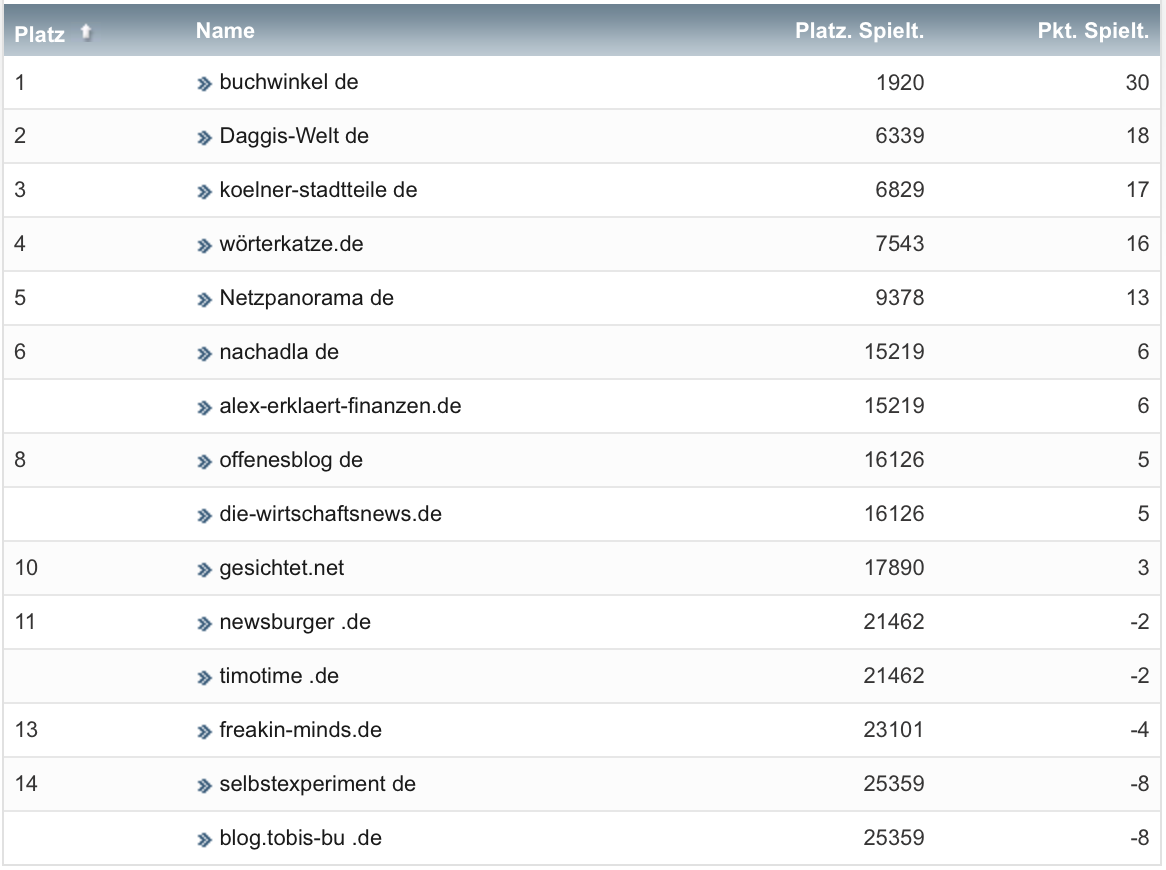Open the Netzpanorama de link
Image resolution: width=1166 pixels, height=870 pixels.
point(306,298)
